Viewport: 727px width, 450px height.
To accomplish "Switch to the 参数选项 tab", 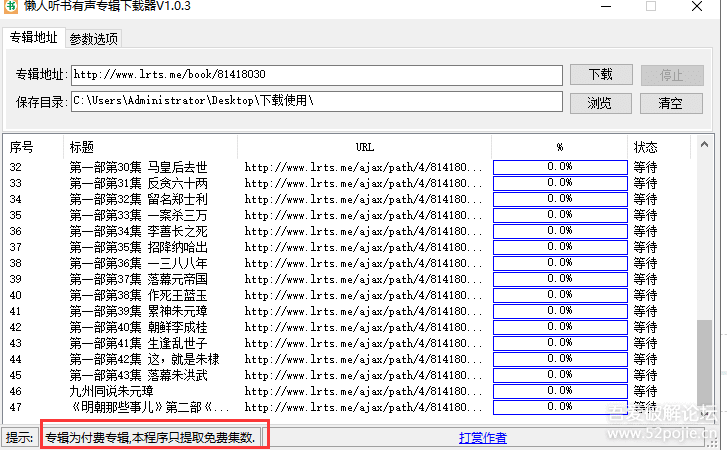I will [93, 39].
